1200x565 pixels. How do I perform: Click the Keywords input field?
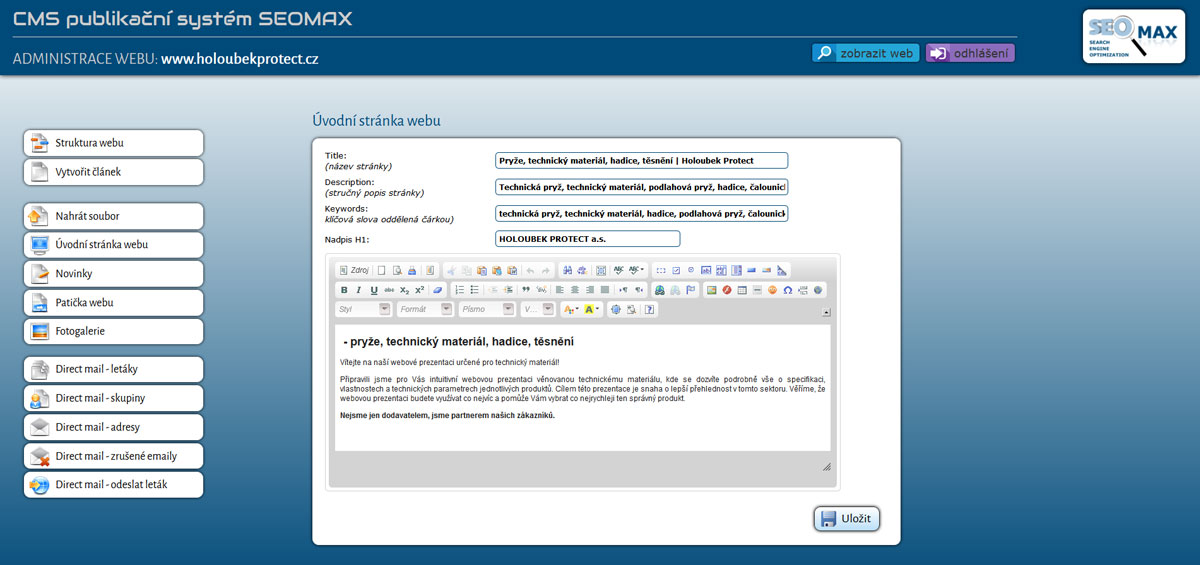(641, 213)
